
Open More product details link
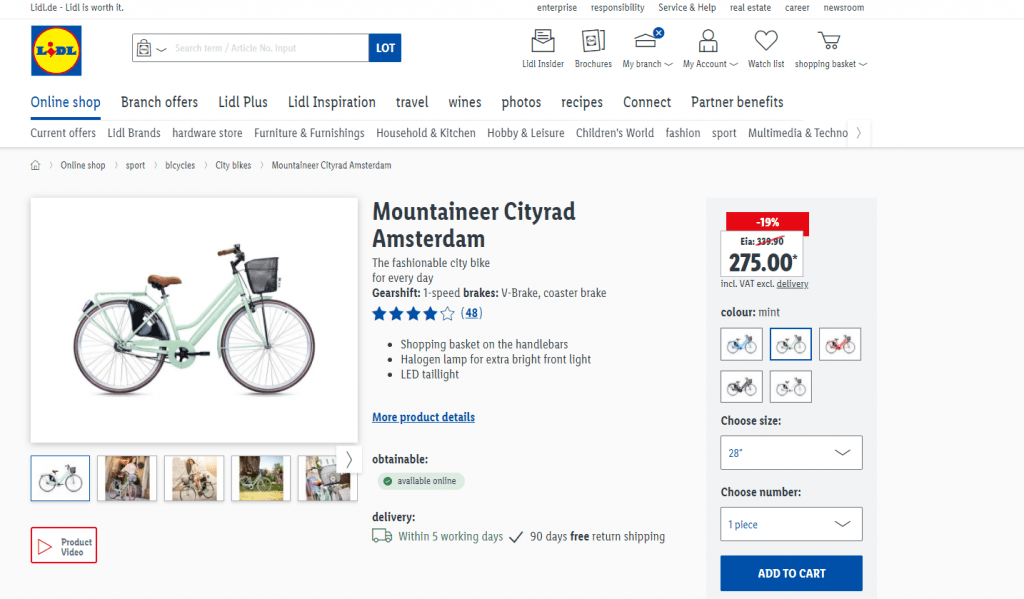(x=423, y=416)
